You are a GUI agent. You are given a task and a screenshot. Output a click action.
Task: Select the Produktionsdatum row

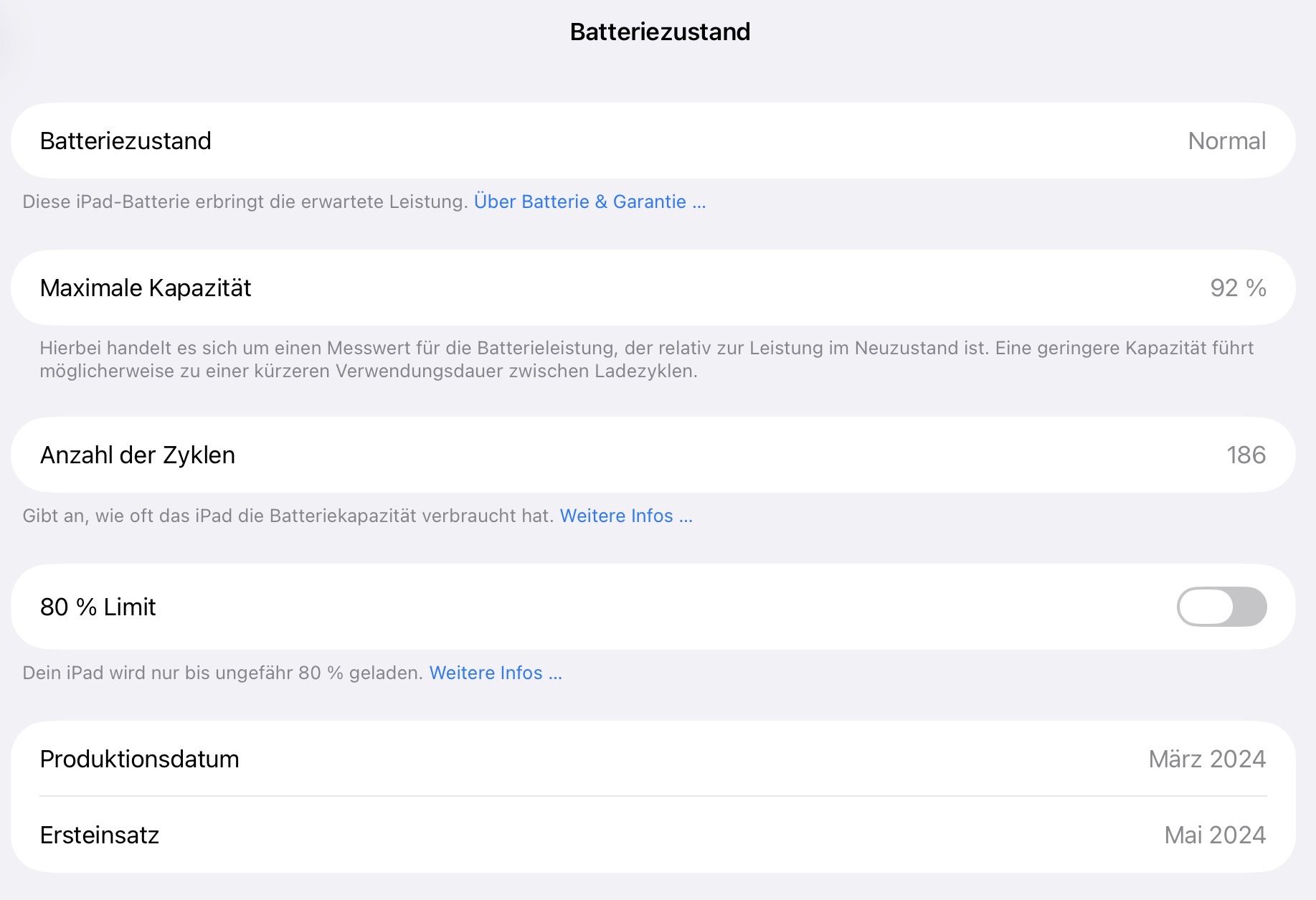(x=653, y=759)
